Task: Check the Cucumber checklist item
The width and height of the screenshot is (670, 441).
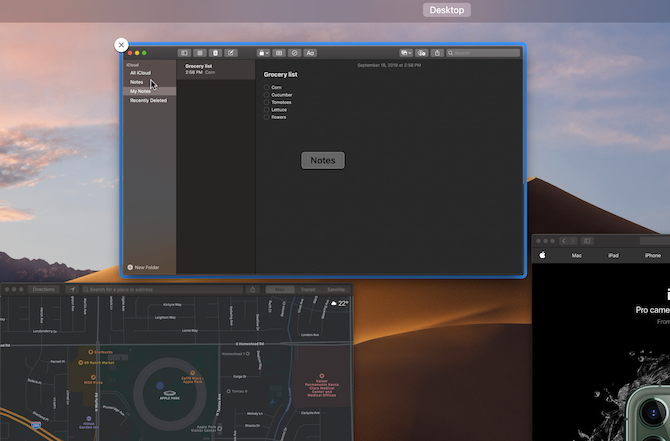Action: pyautogui.click(x=267, y=95)
